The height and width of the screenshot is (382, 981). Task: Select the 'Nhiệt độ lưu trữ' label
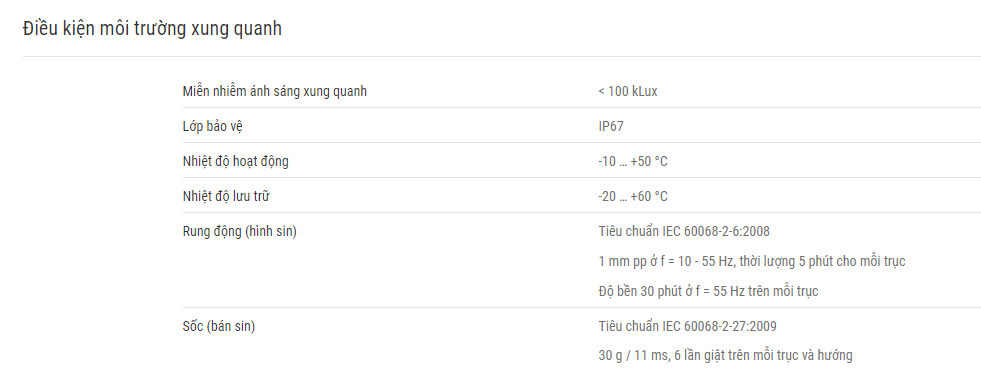tap(225, 196)
